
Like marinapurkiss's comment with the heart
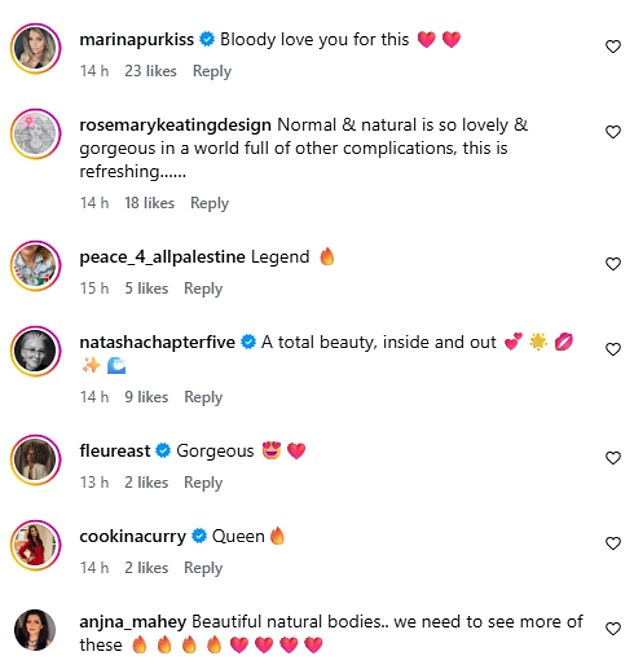coord(613,47)
